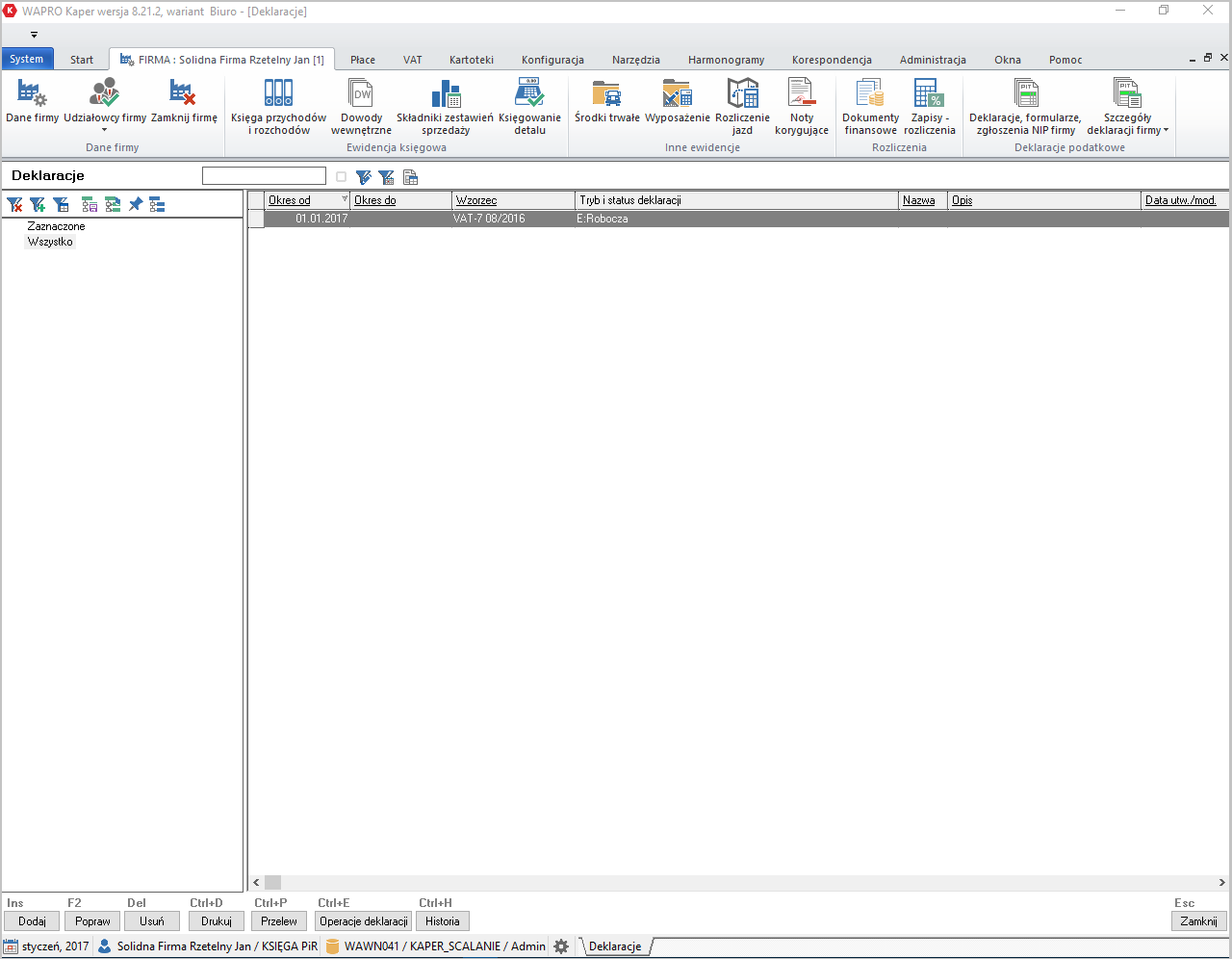Click the blue list tree icon in left panel
The width and height of the screenshot is (1232, 959).
point(157,204)
